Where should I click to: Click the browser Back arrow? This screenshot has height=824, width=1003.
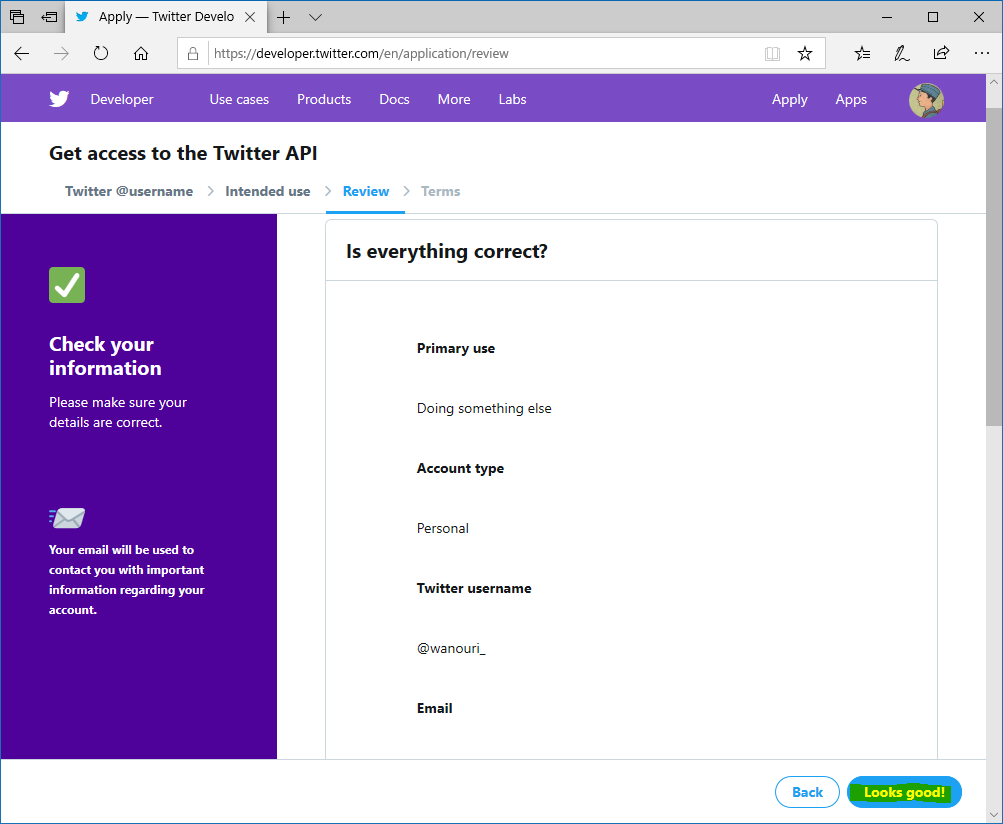22,54
